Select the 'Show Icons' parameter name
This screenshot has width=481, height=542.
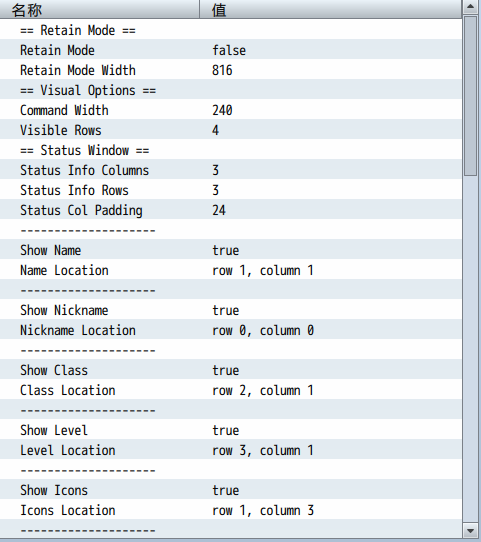pyautogui.click(x=54, y=491)
